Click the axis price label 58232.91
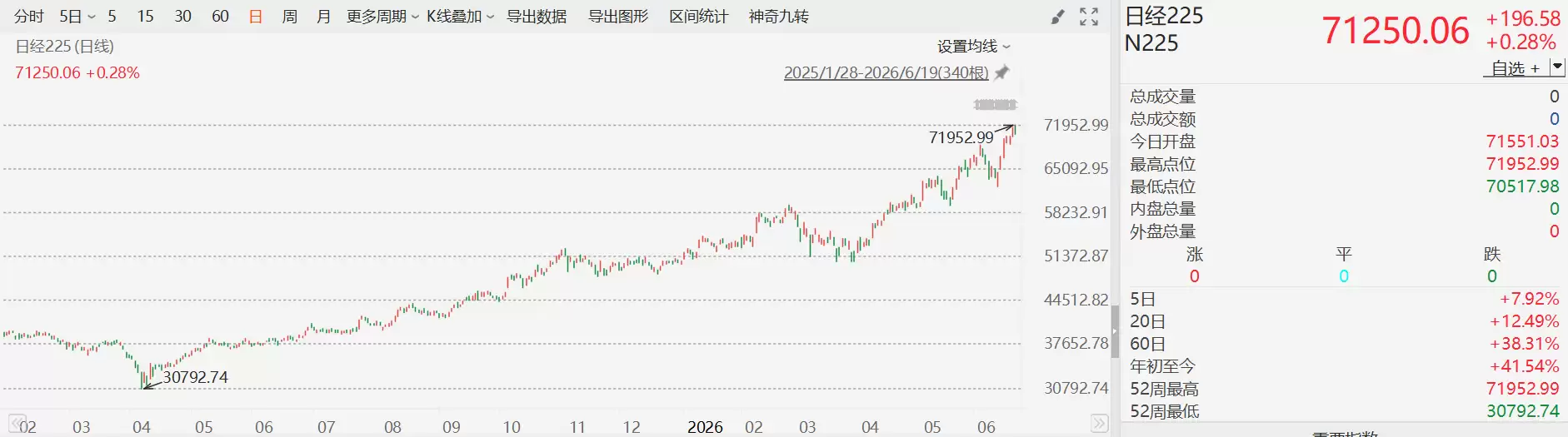 (x=1076, y=212)
